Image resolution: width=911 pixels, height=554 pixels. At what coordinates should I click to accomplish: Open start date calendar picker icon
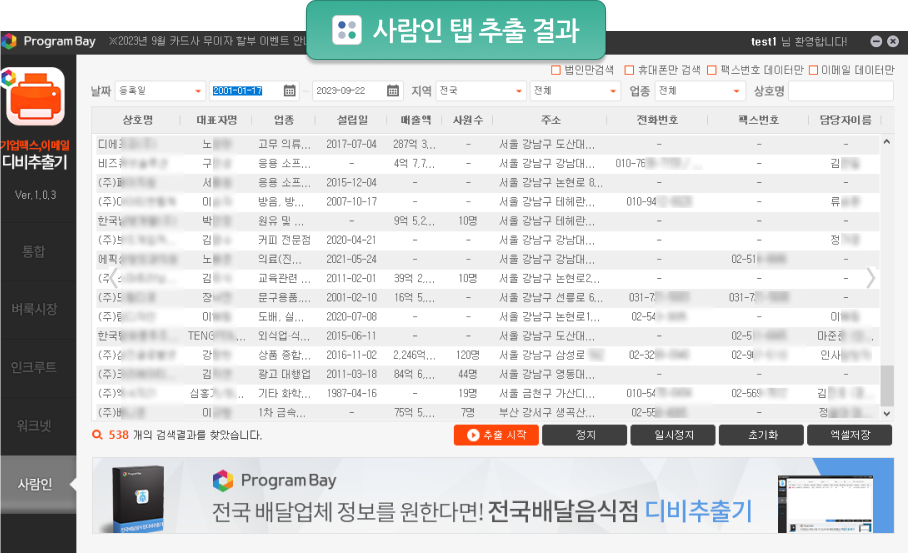pyautogui.click(x=289, y=91)
